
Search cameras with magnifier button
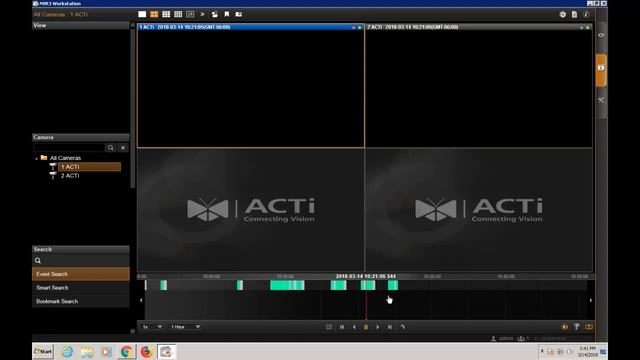111,147
